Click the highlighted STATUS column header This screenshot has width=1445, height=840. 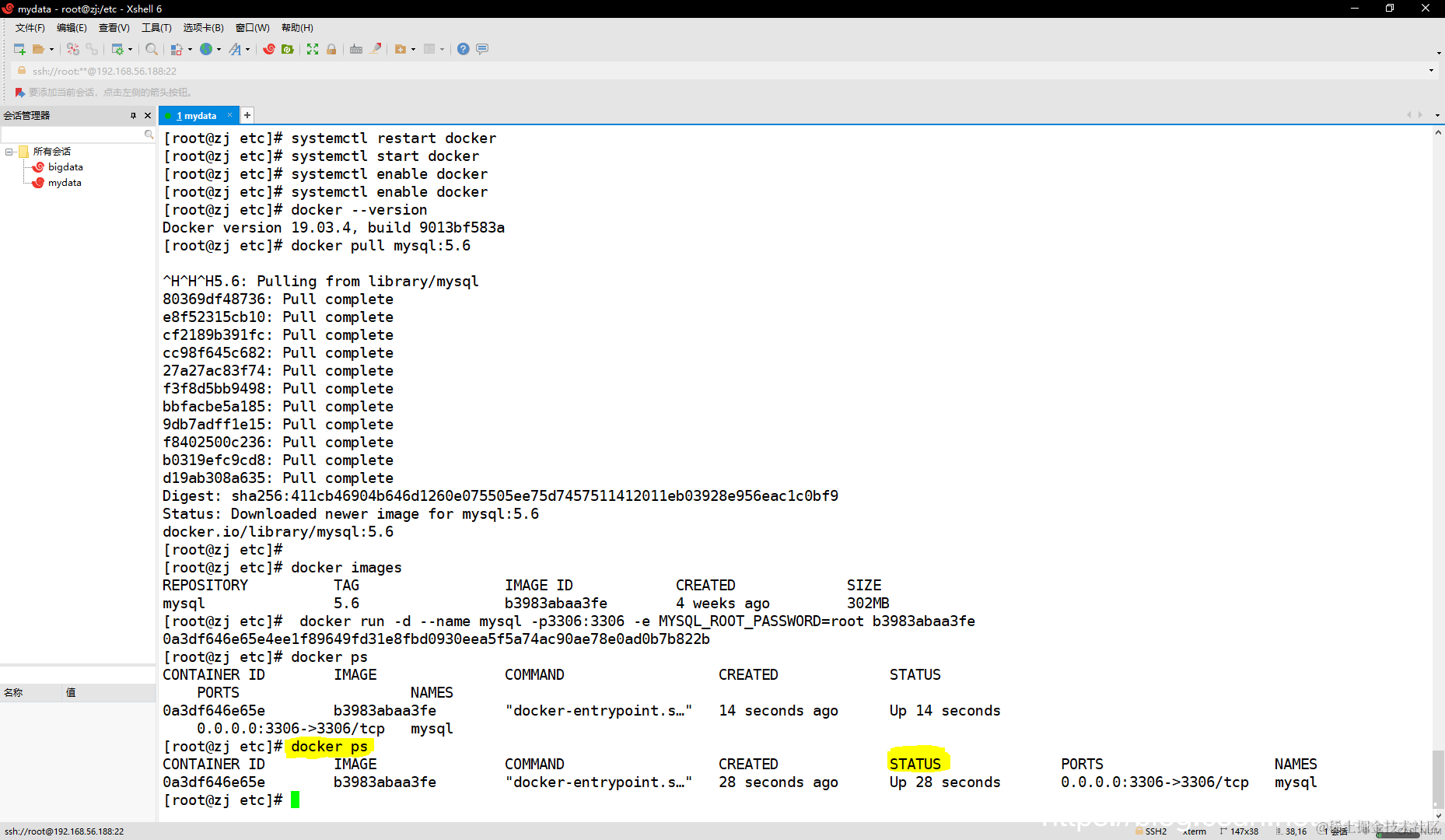915,765
